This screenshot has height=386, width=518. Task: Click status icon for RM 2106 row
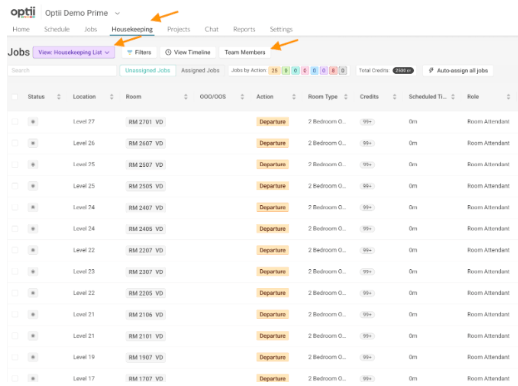click(33, 314)
